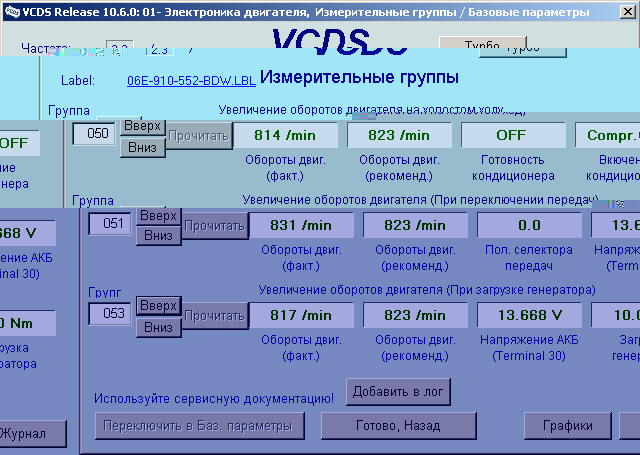This screenshot has height=455, width=640.
Task: Click Переключить в Баз. параметры button
Action: tap(200, 426)
